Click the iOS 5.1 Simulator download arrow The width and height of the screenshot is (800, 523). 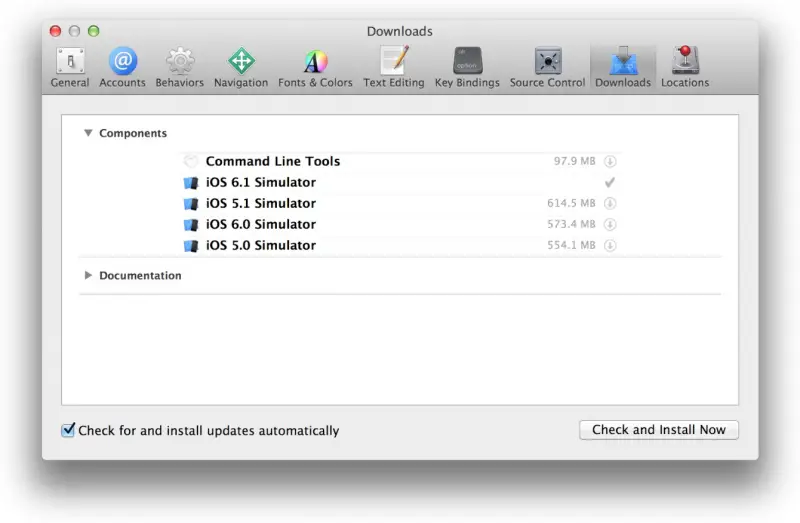(610, 203)
